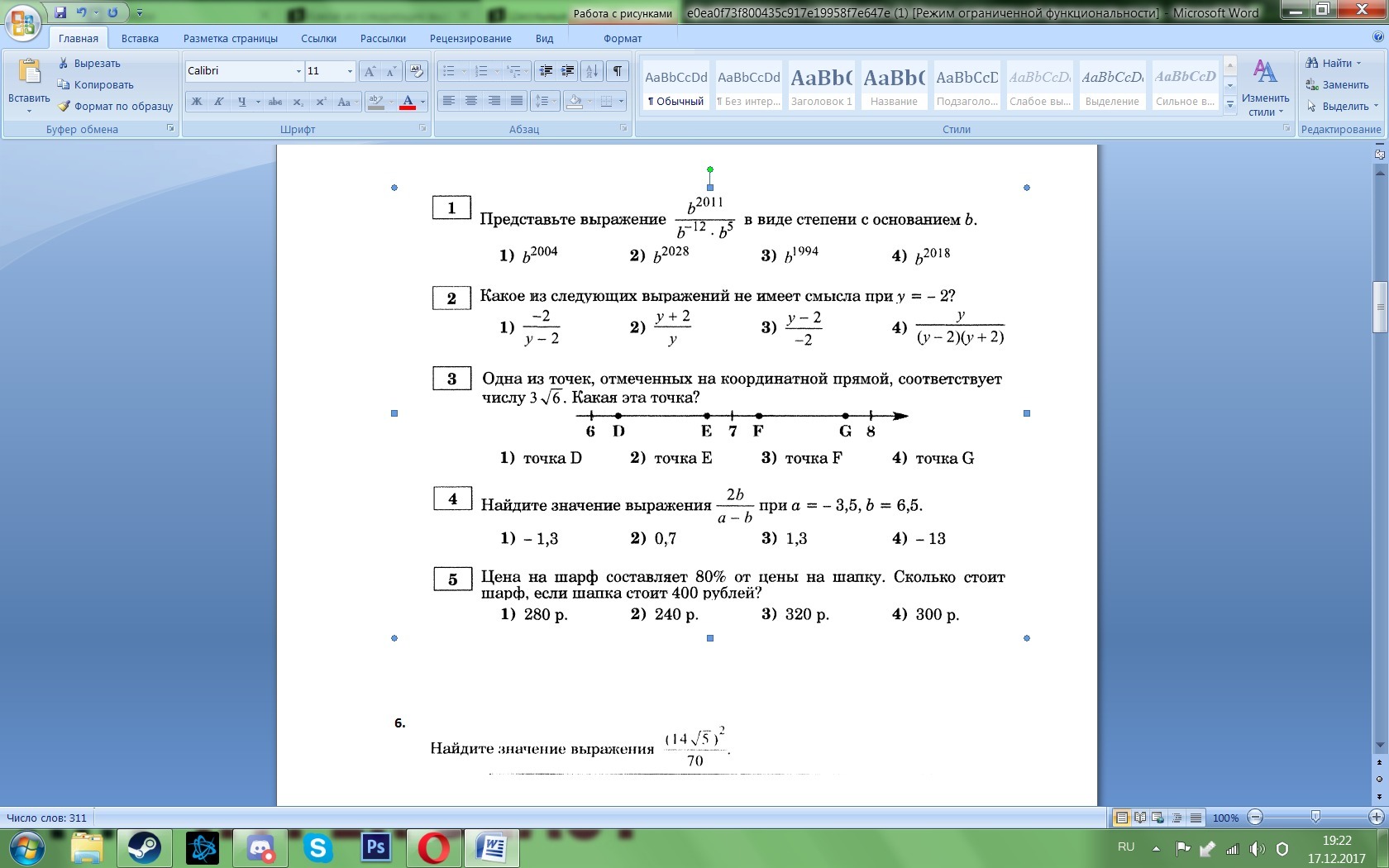Screen dimensions: 1389x868
Task: Show paragraph marks with pilcrow icon
Action: (x=617, y=71)
